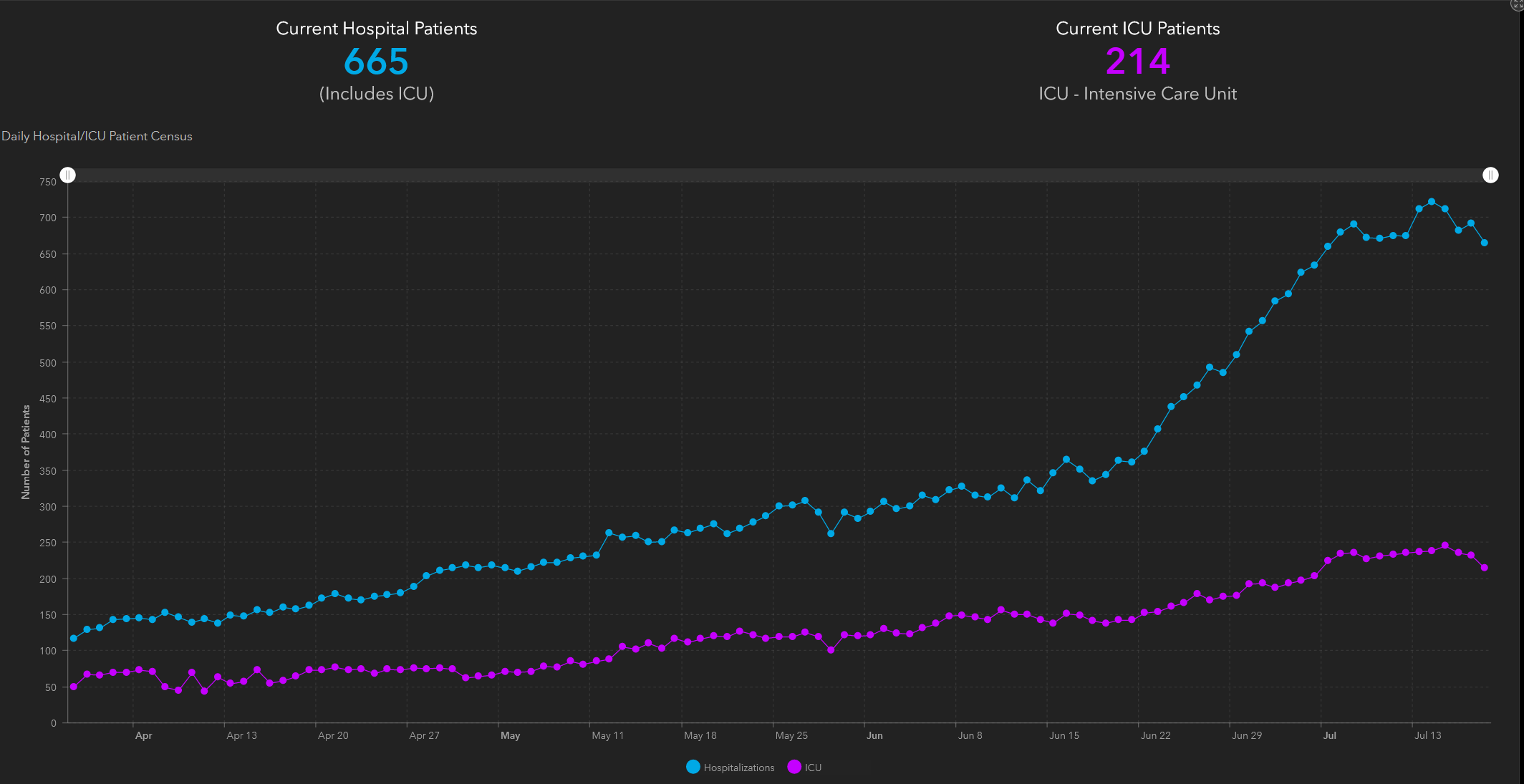This screenshot has width=1524, height=784.
Task: Click the 700 y-axis value
Action: pyautogui.click(x=48, y=218)
